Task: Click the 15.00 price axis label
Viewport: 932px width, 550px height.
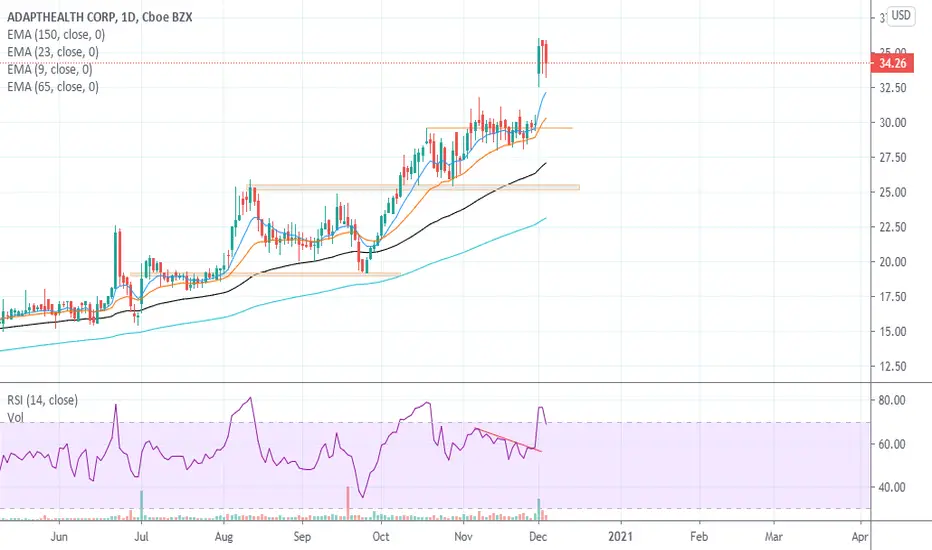Action: coord(893,332)
